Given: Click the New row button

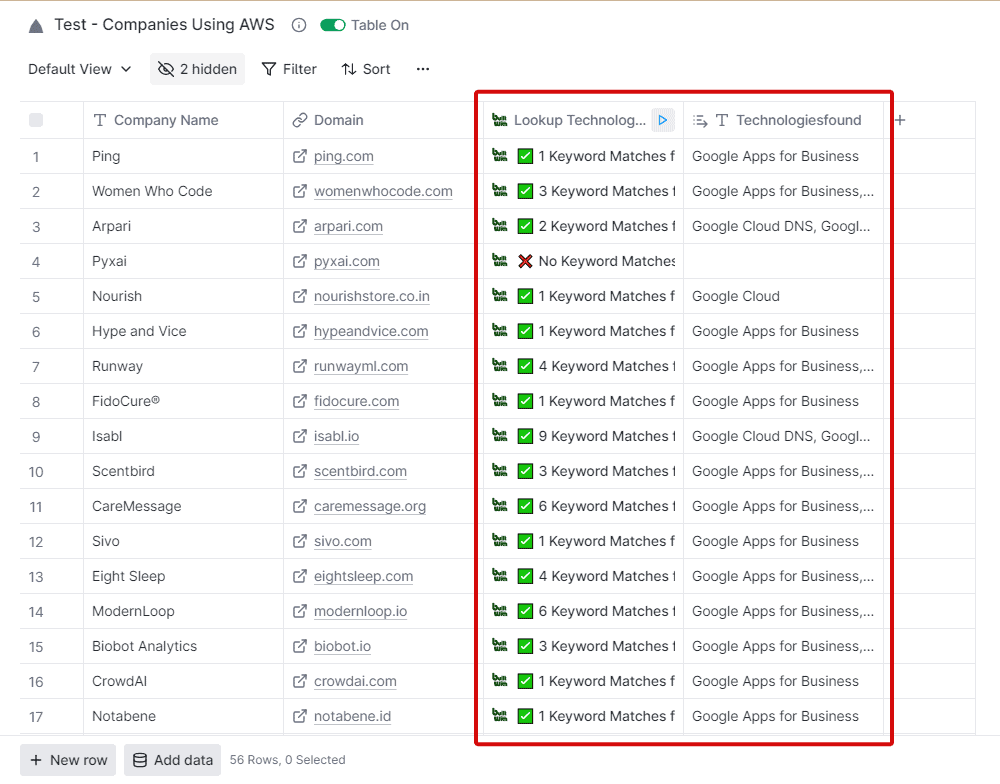Looking at the screenshot, I should pos(68,760).
